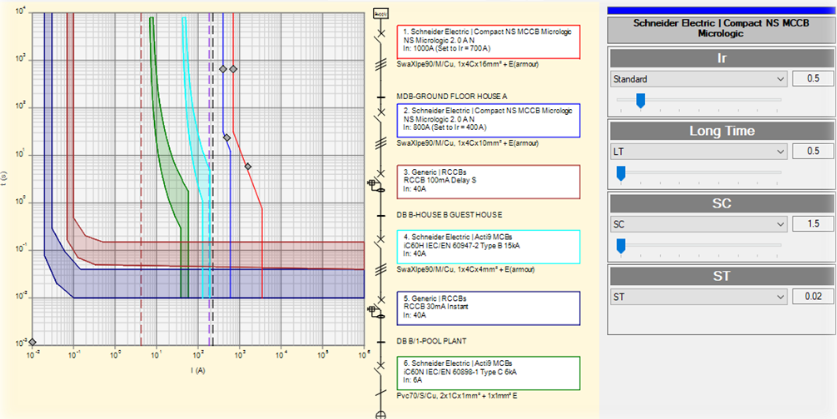Select busbar mark at DB B/1-POOL PLANT
The height and width of the screenshot is (419, 837).
381,342
